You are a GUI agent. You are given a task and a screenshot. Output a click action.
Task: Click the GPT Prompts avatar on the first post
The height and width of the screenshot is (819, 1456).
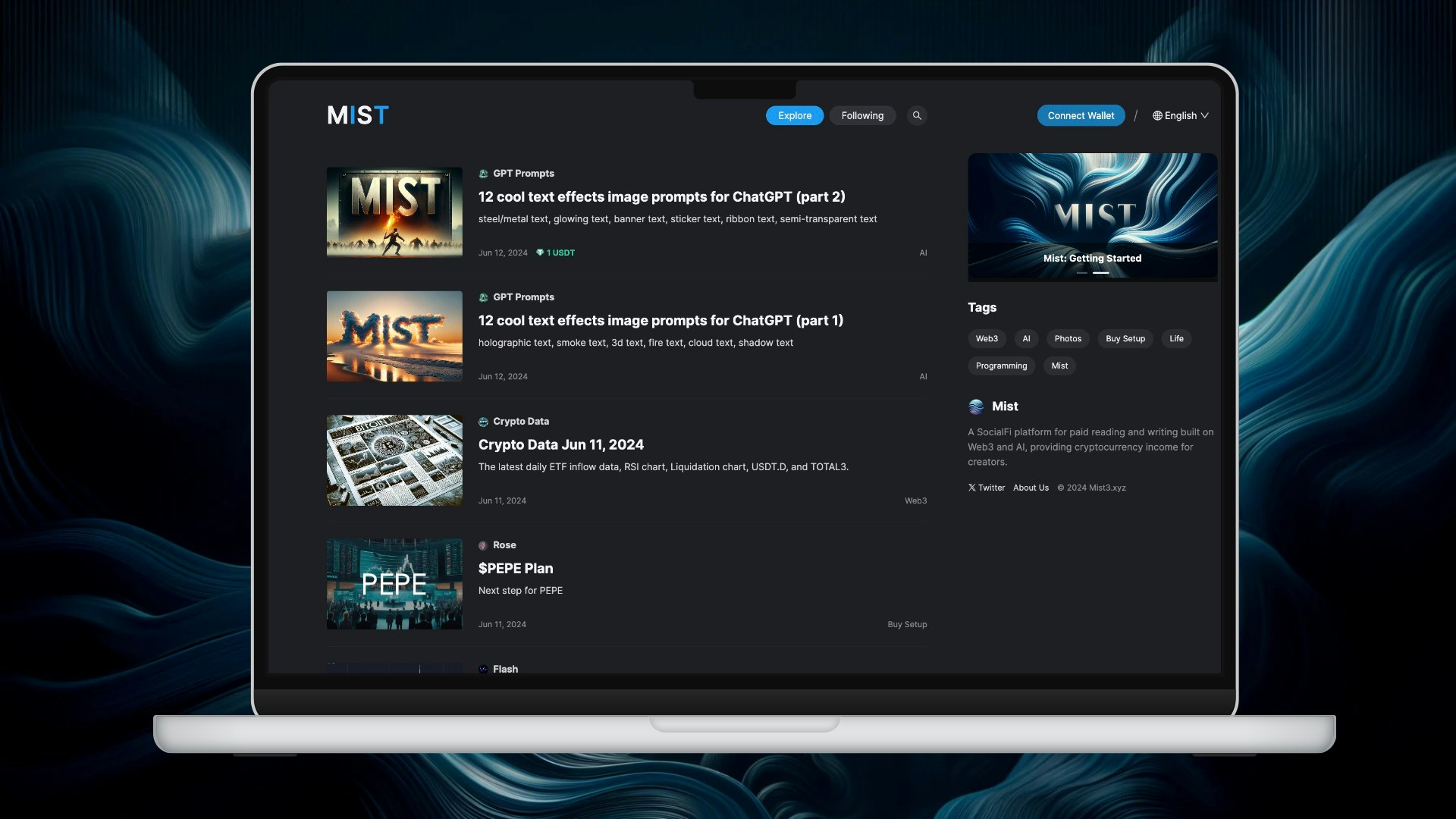point(483,174)
